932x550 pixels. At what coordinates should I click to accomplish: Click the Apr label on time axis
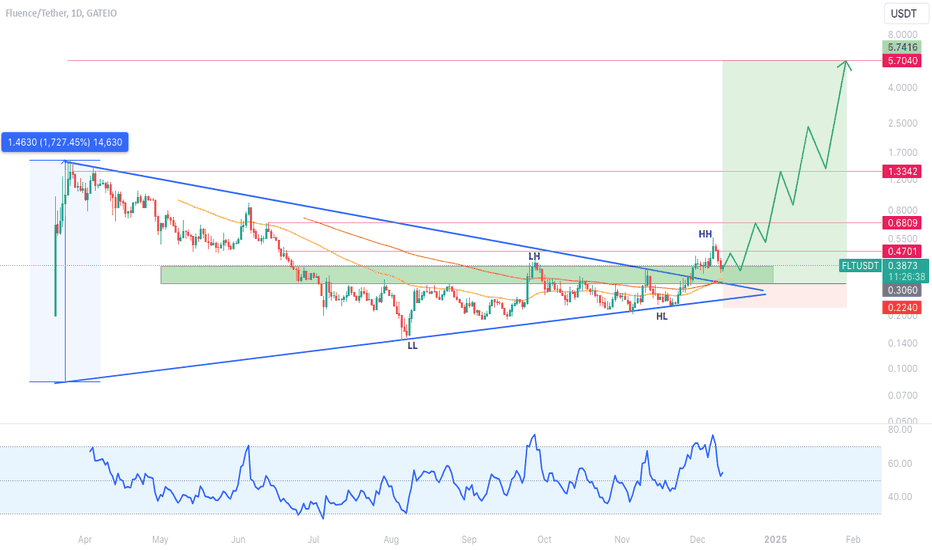click(85, 540)
